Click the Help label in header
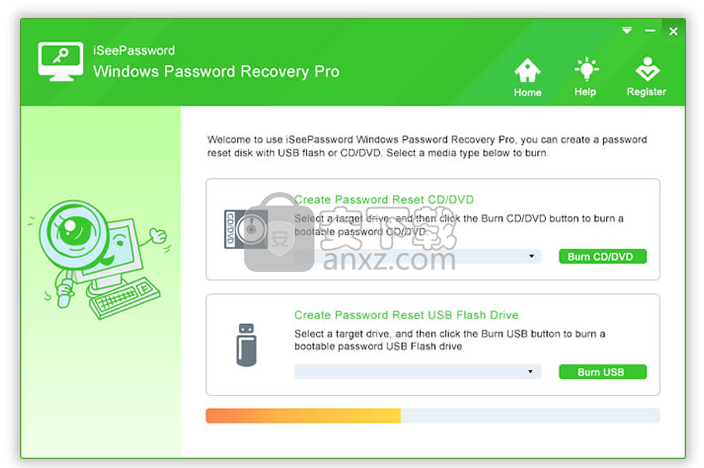 pos(585,92)
